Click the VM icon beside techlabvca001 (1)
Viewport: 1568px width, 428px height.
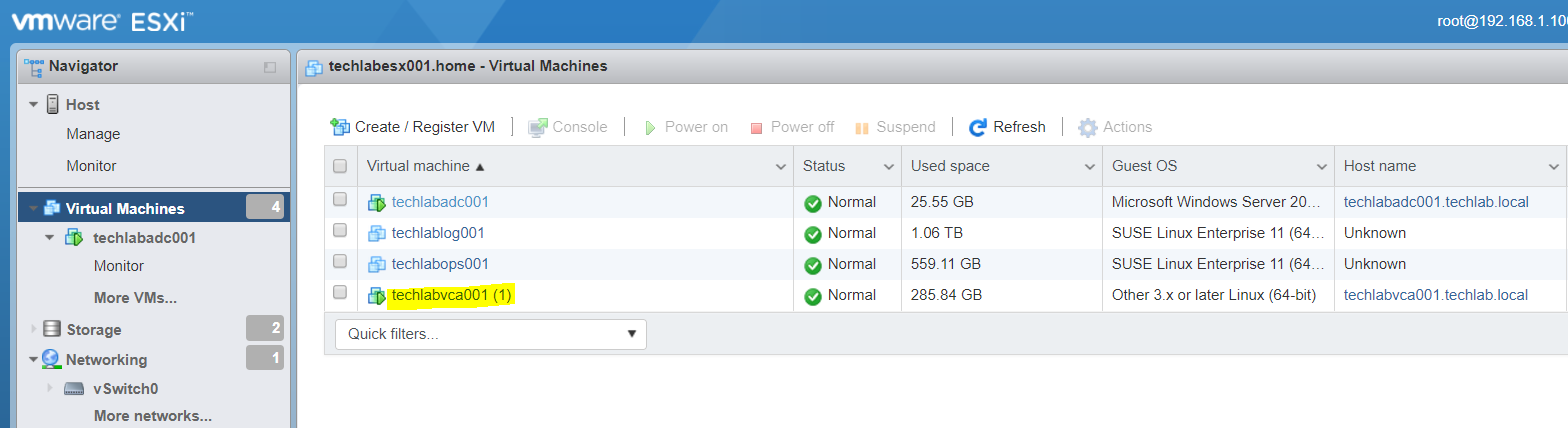point(377,296)
